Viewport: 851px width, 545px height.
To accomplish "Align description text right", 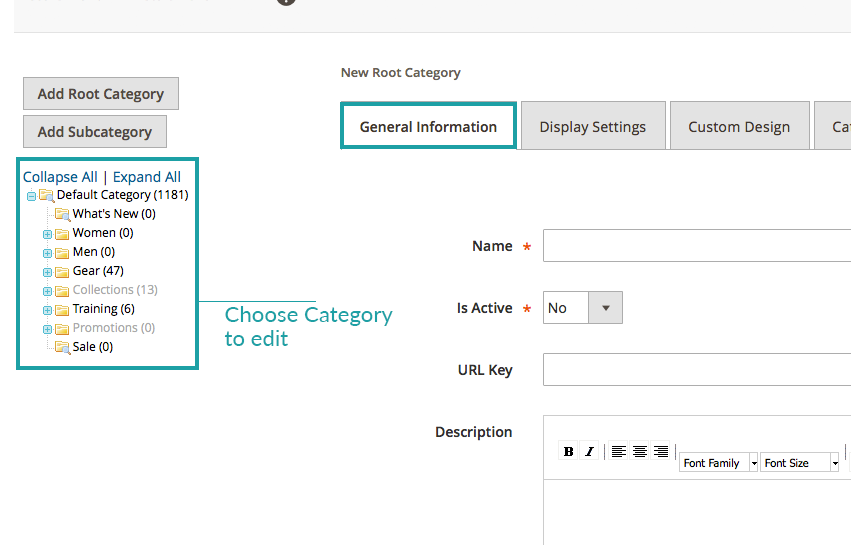I will coord(661,451).
